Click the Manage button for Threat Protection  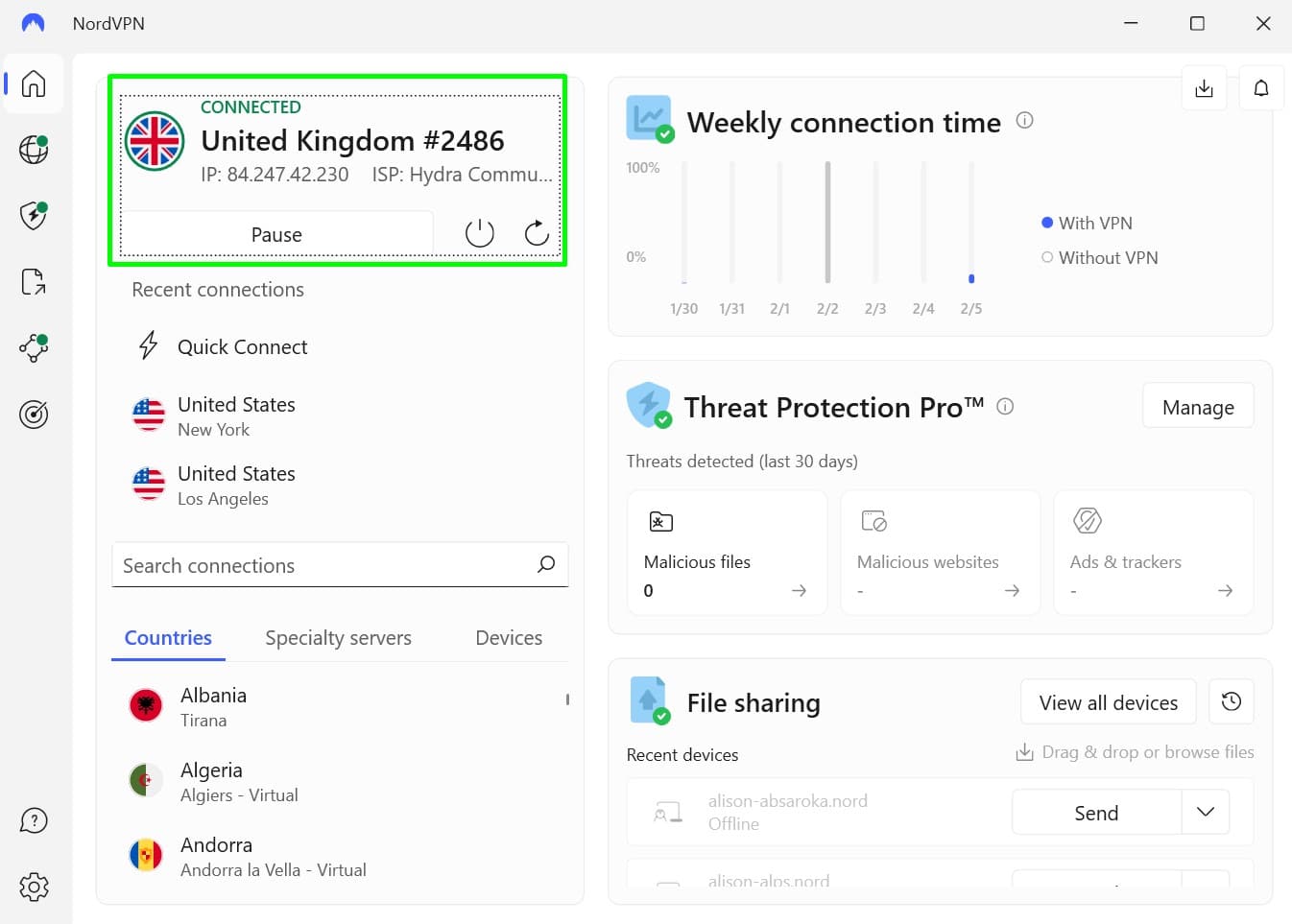click(x=1198, y=407)
